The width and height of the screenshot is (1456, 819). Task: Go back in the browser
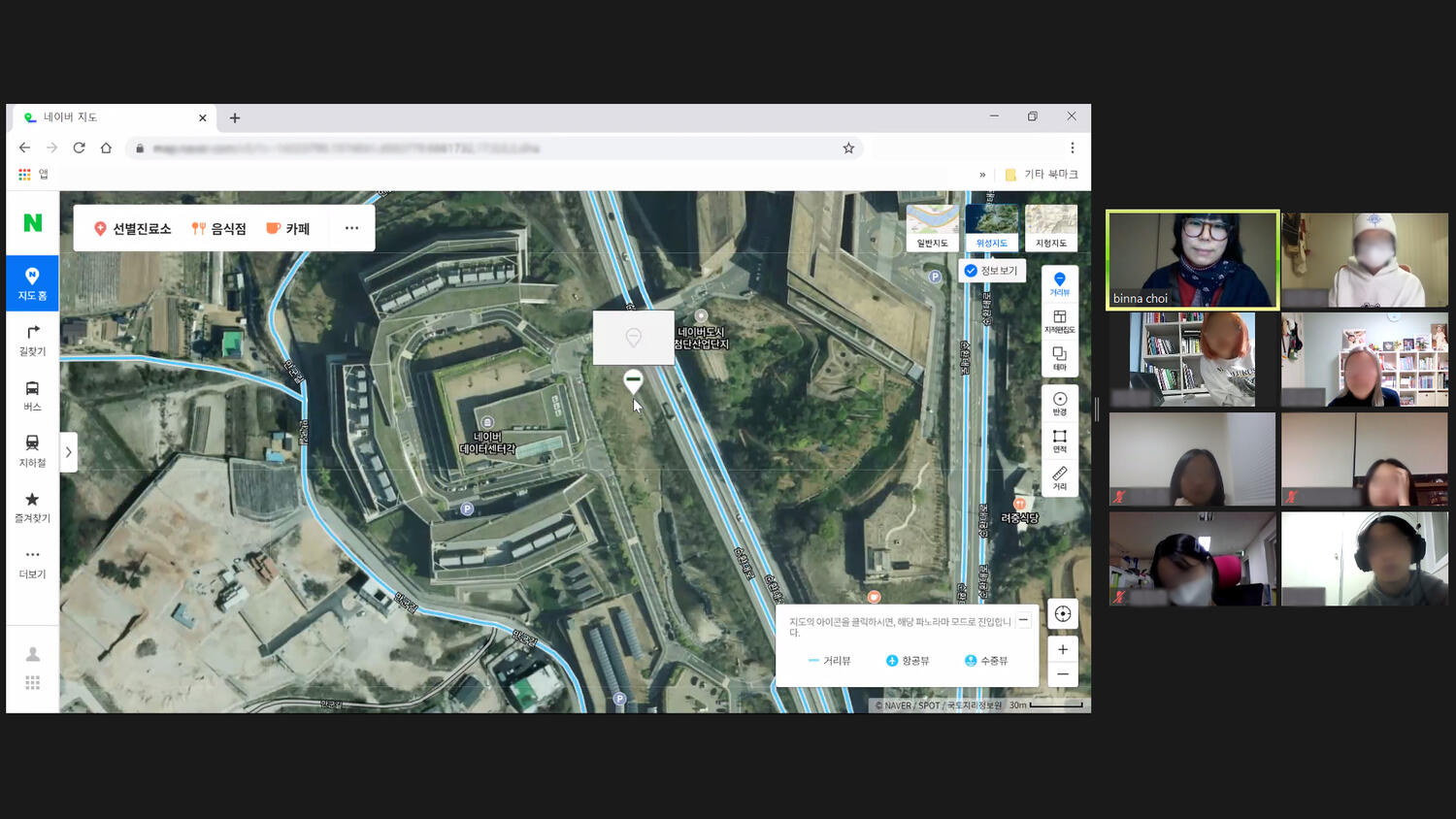(x=24, y=147)
